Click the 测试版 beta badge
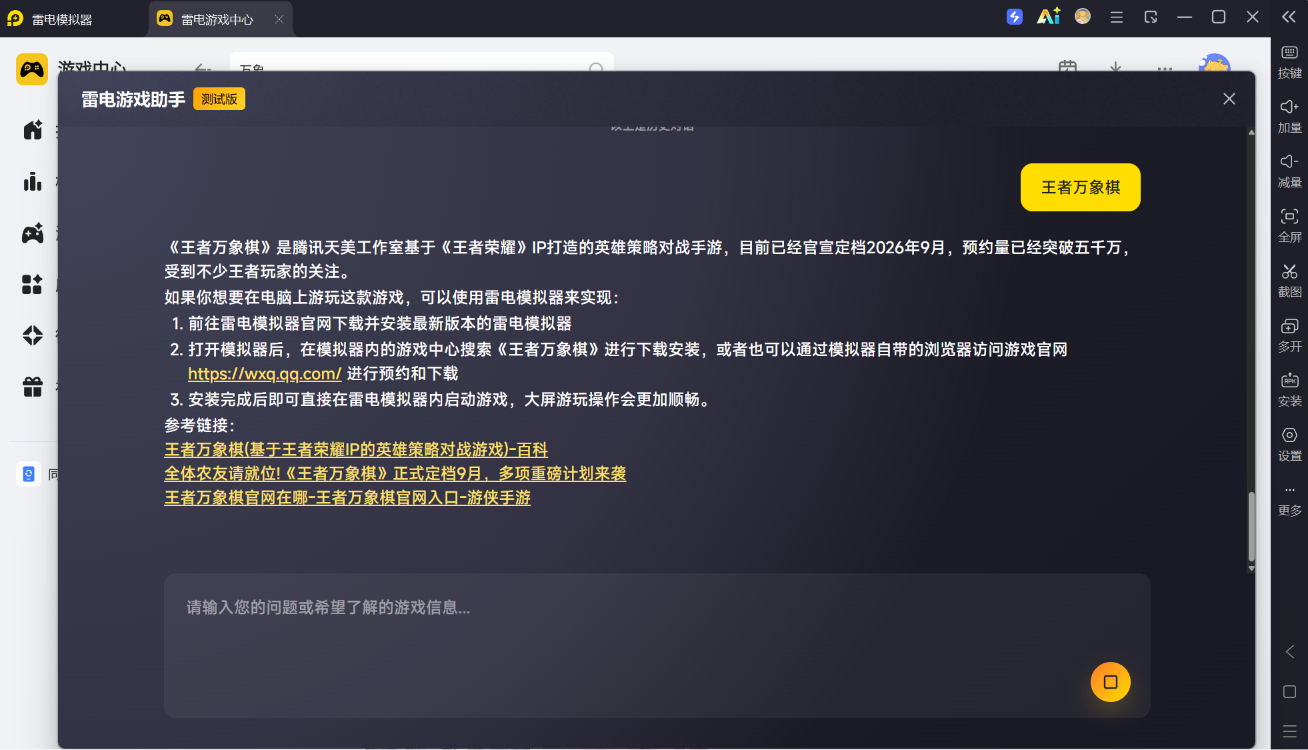This screenshot has height=750, width=1308. coord(219,99)
